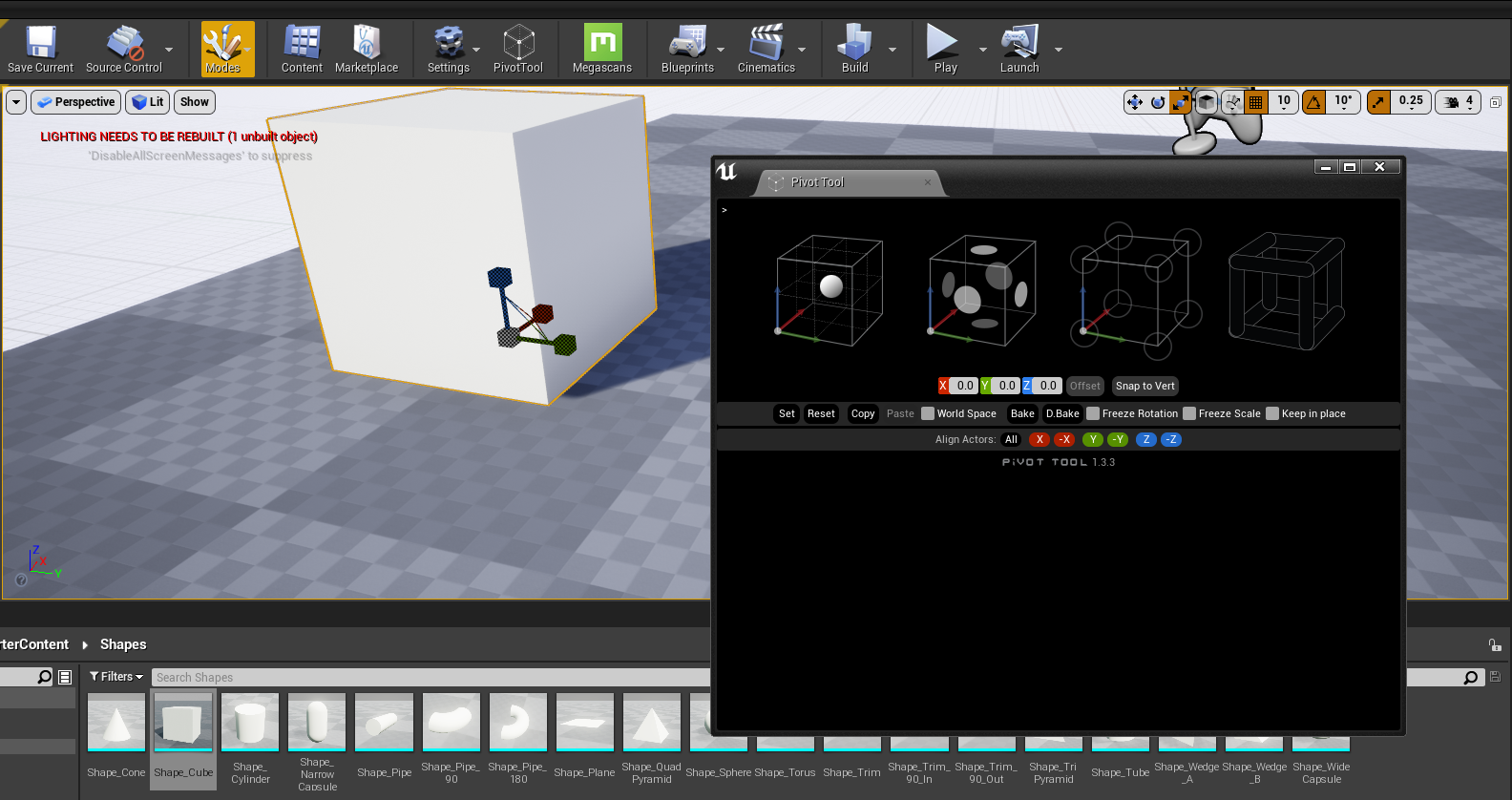Viewport: 1512px width, 800px height.
Task: Click the Save Current toolbar icon
Action: click(40, 43)
